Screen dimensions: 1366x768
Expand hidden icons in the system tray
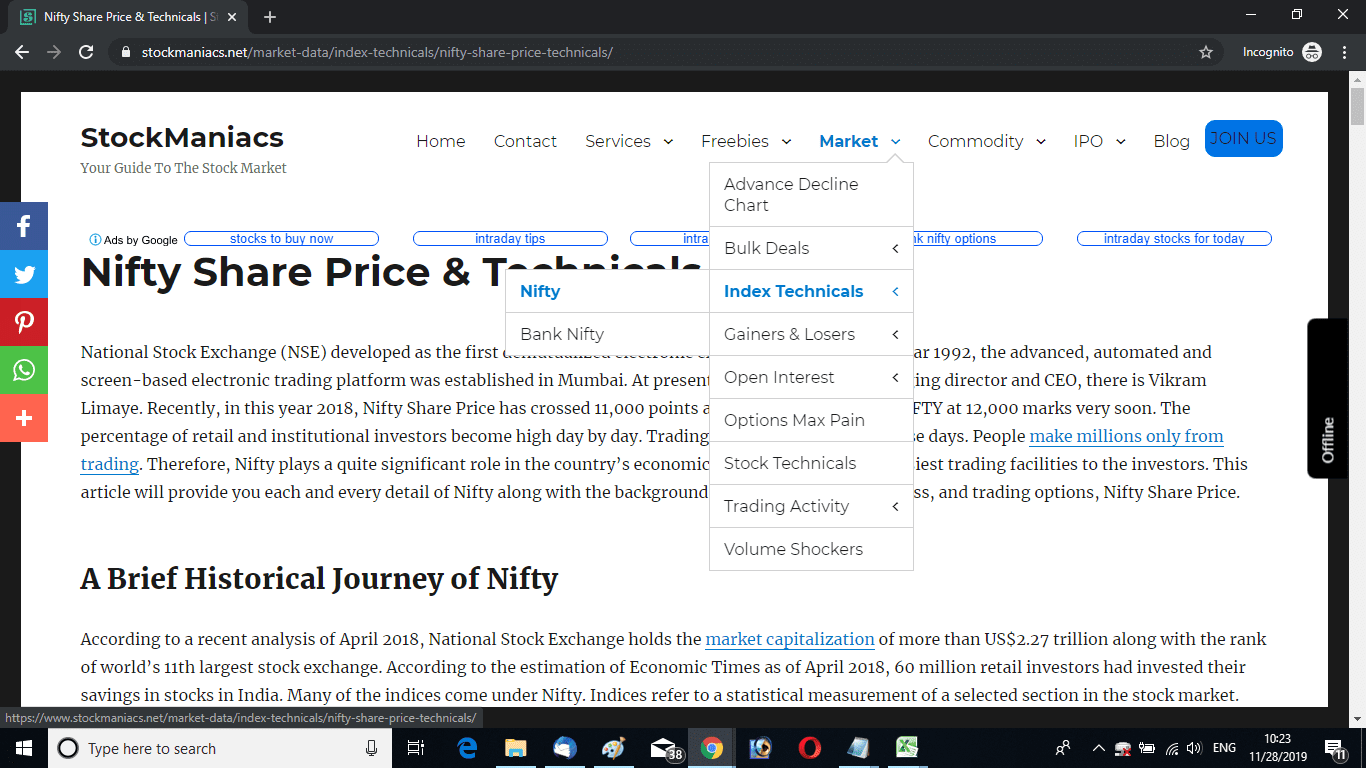coord(1098,747)
